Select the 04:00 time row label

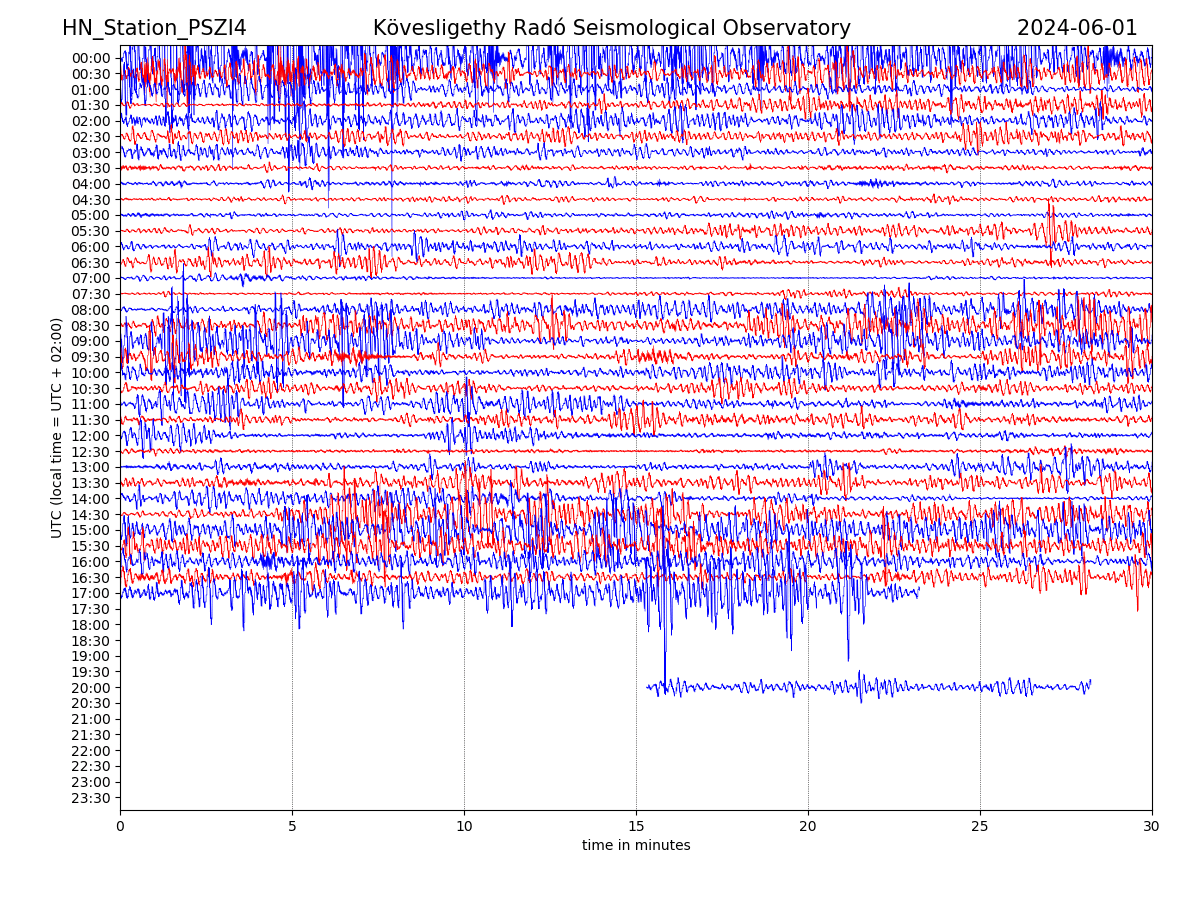pos(90,184)
